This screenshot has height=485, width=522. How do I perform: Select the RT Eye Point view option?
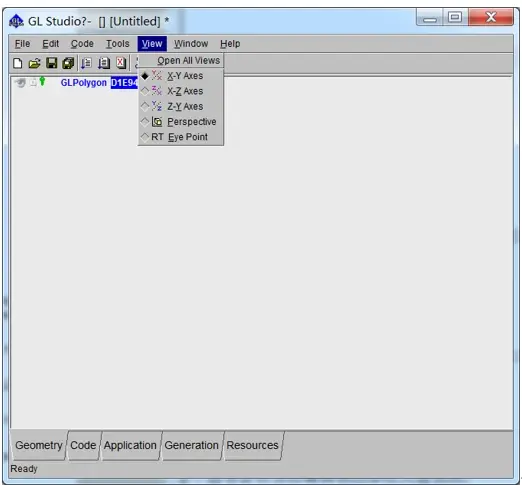tap(180, 137)
